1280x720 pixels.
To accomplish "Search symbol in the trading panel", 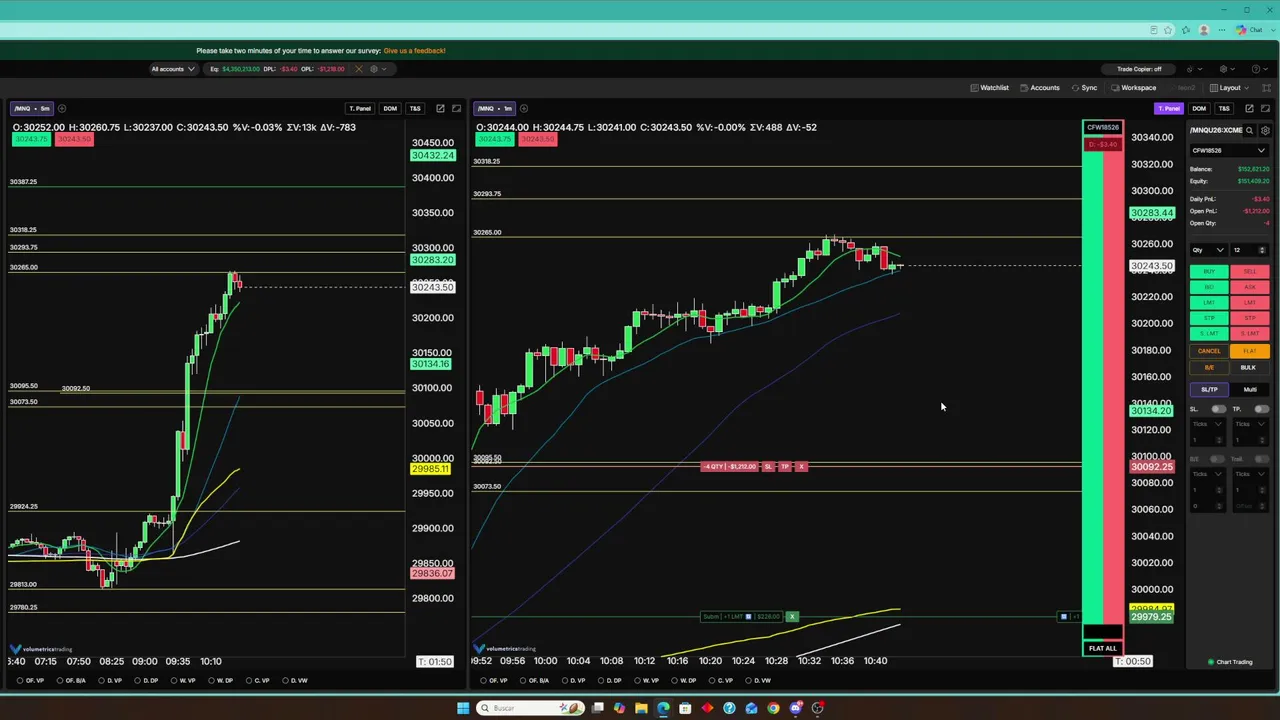I will (x=1249, y=130).
